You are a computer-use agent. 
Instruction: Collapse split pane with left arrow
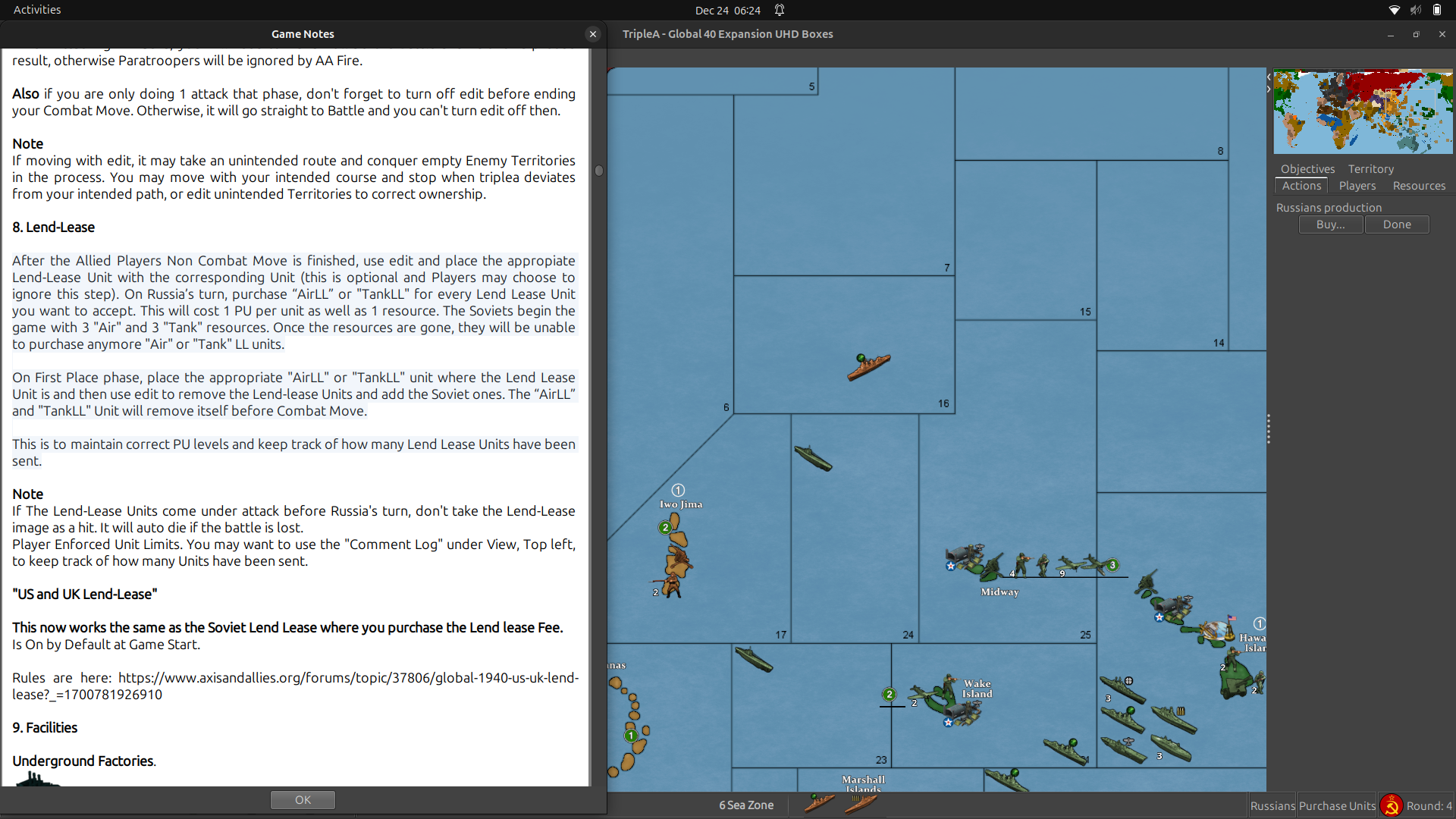point(1269,77)
